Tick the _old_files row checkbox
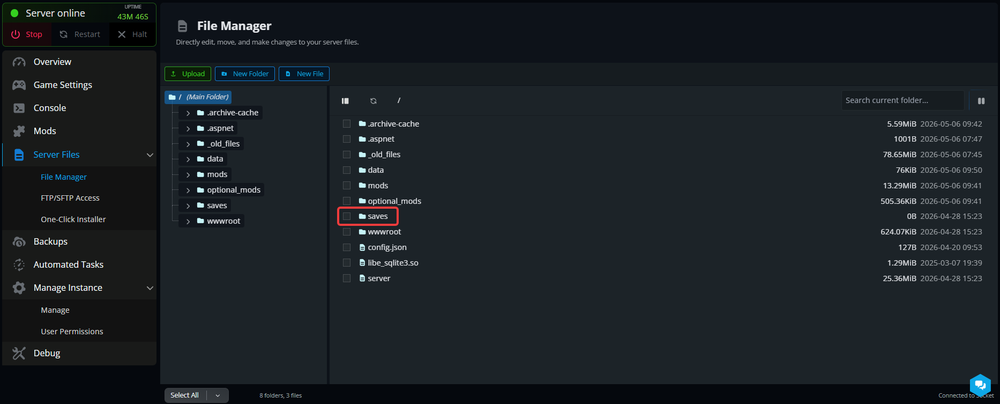Viewport: 1000px width, 404px height. pyautogui.click(x=346, y=154)
